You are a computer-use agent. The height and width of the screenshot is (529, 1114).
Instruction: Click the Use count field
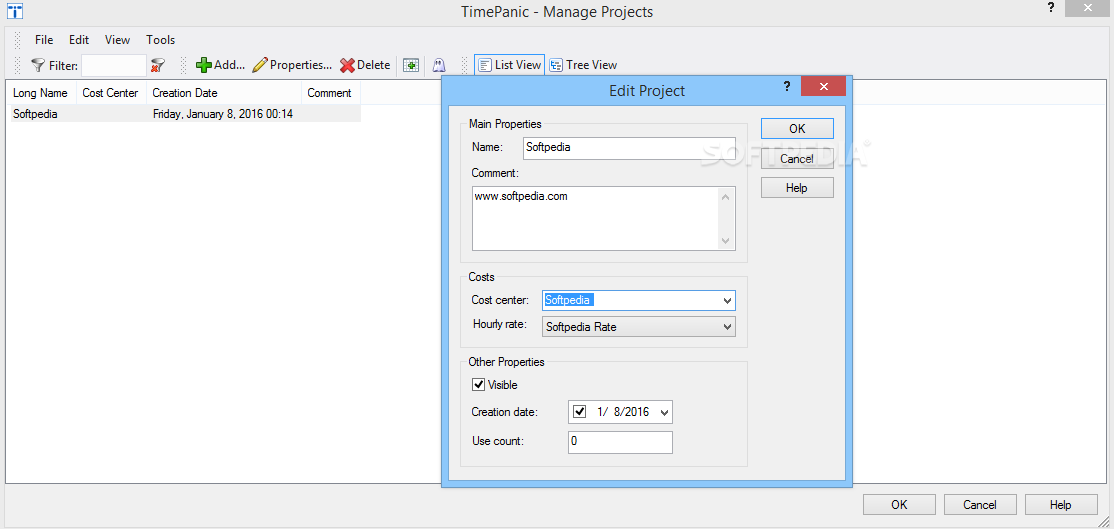coord(620,442)
